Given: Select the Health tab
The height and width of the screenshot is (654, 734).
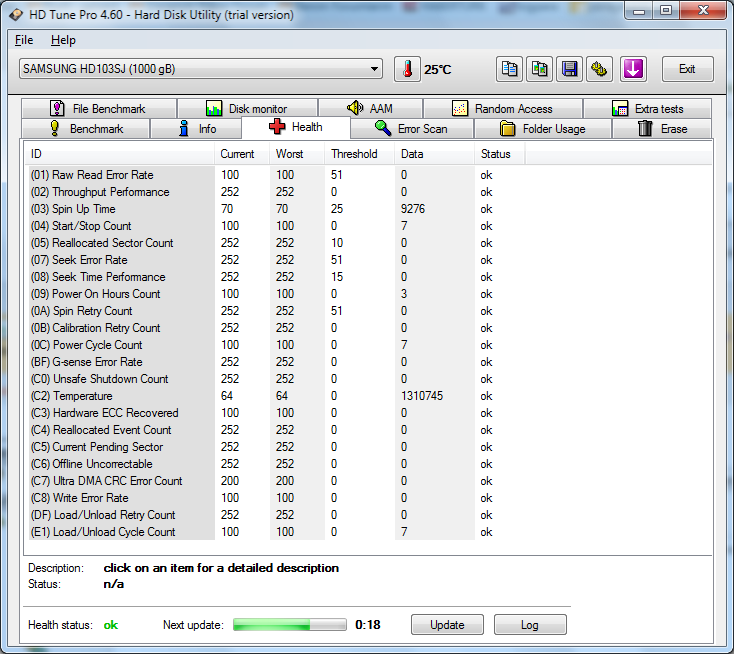Looking at the screenshot, I should click(296, 127).
